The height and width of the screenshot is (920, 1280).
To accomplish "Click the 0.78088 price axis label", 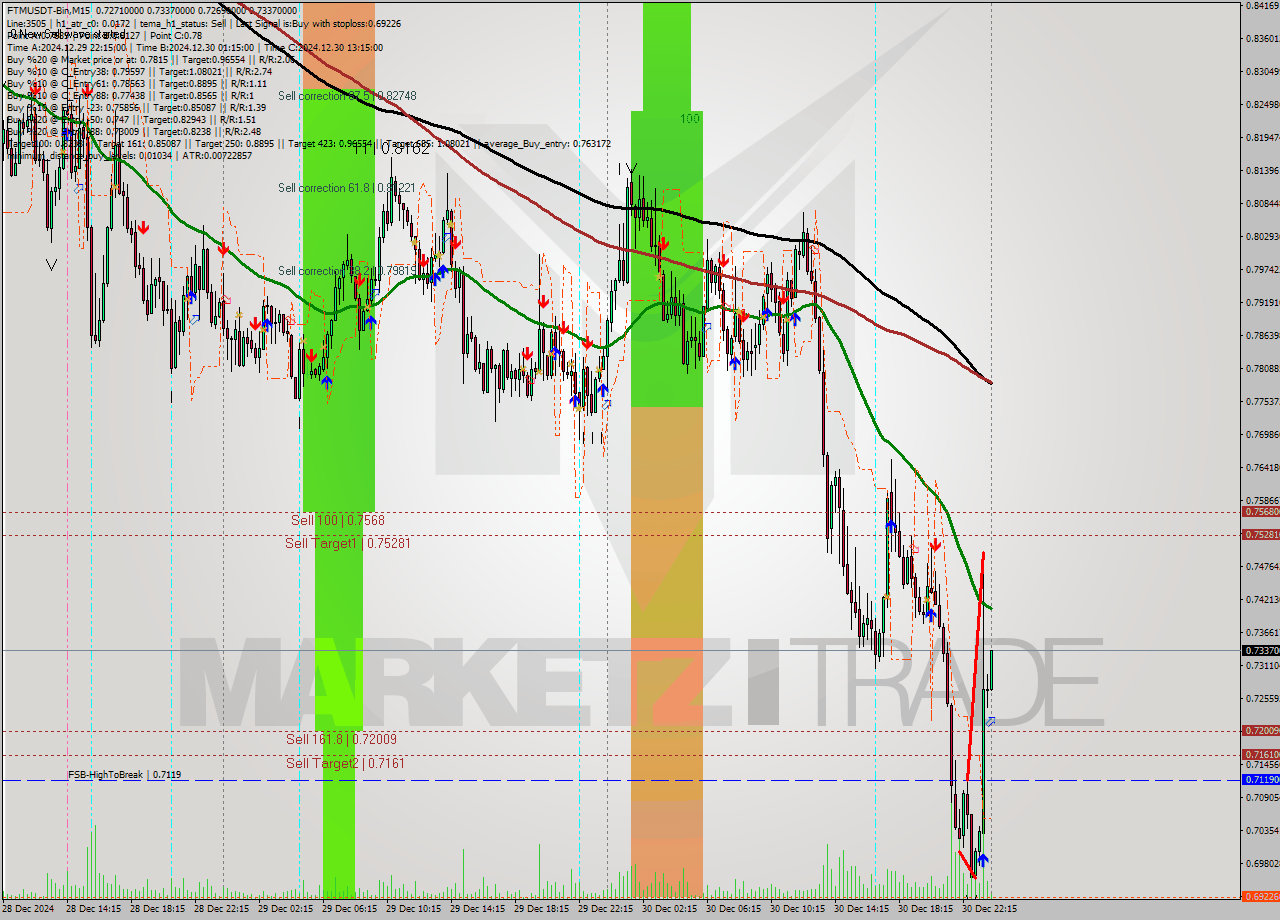I will click(x=1263, y=368).
